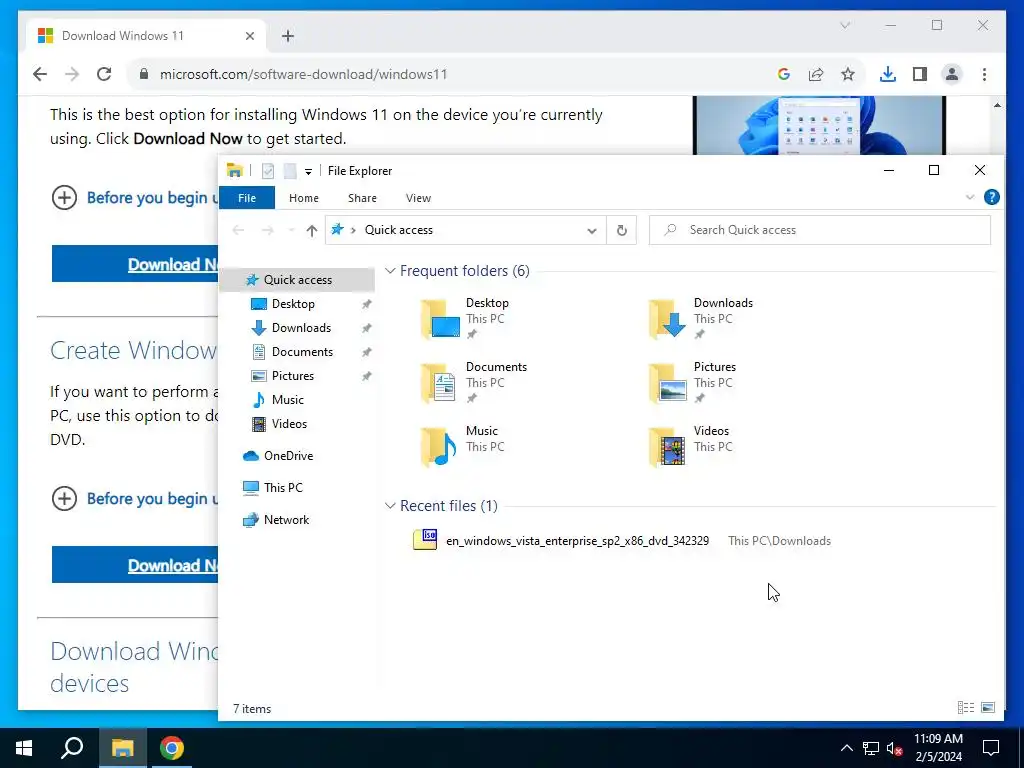1024x768 pixels.
Task: Click the Search Quick access field
Action: pos(820,230)
